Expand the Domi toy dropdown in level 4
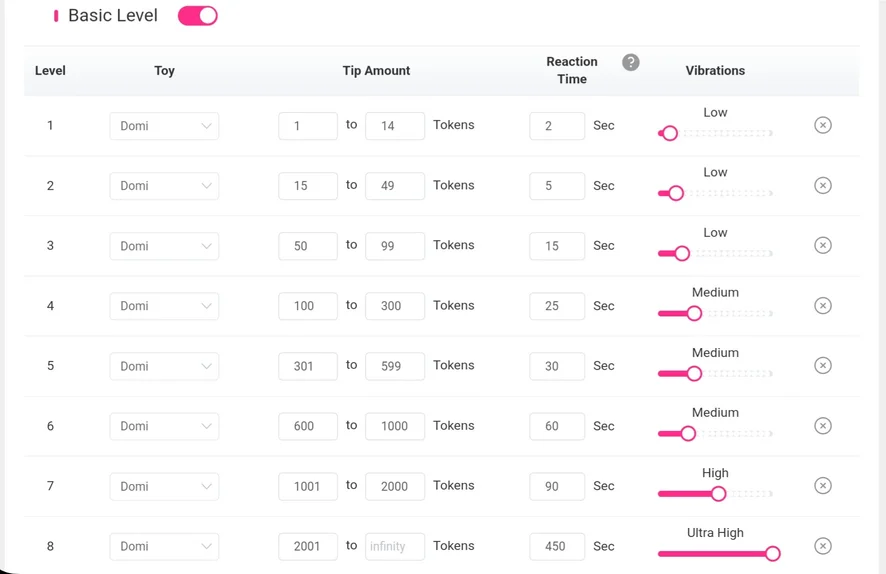Screen dimensions: 886x574 point(164,306)
